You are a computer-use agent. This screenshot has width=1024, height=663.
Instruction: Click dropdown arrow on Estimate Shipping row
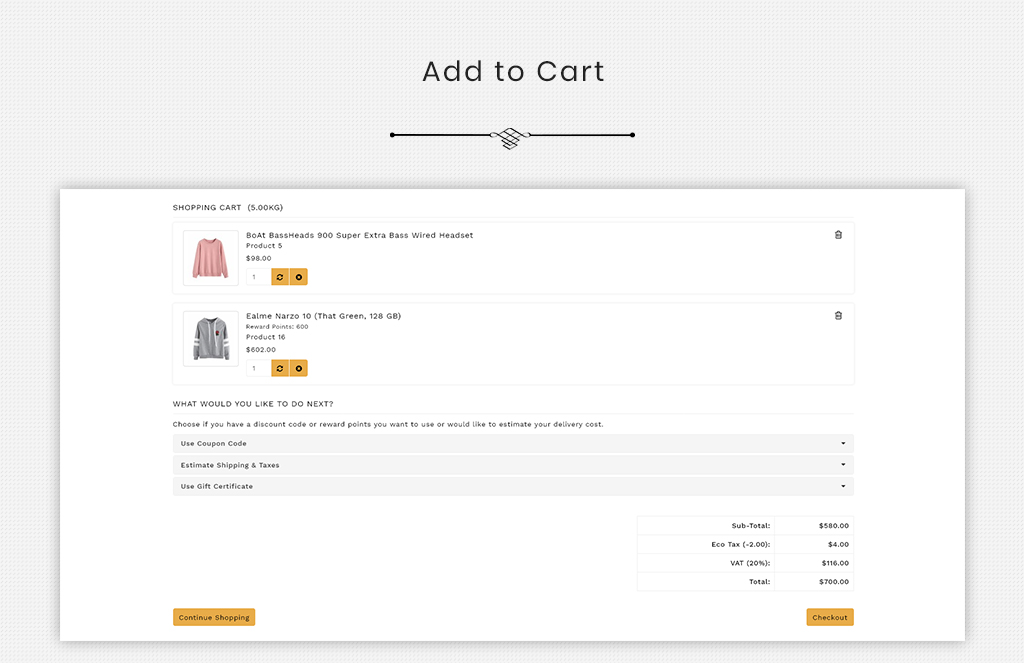[x=843, y=465]
